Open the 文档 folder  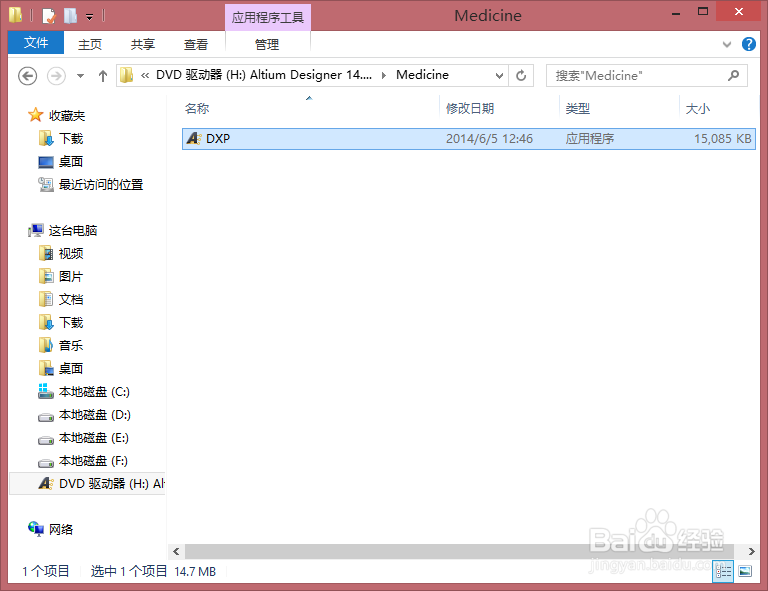pos(71,300)
